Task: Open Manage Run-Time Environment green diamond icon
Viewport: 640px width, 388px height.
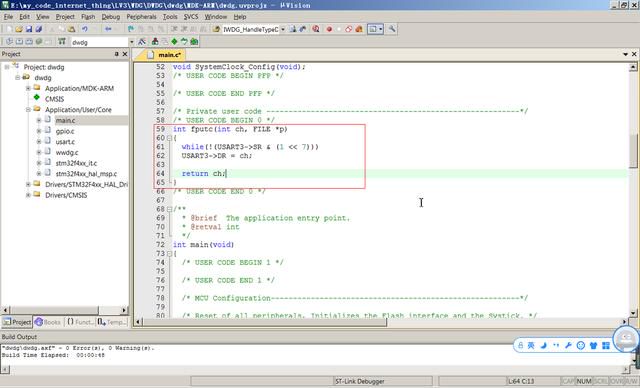Action: pyautogui.click(x=174, y=42)
